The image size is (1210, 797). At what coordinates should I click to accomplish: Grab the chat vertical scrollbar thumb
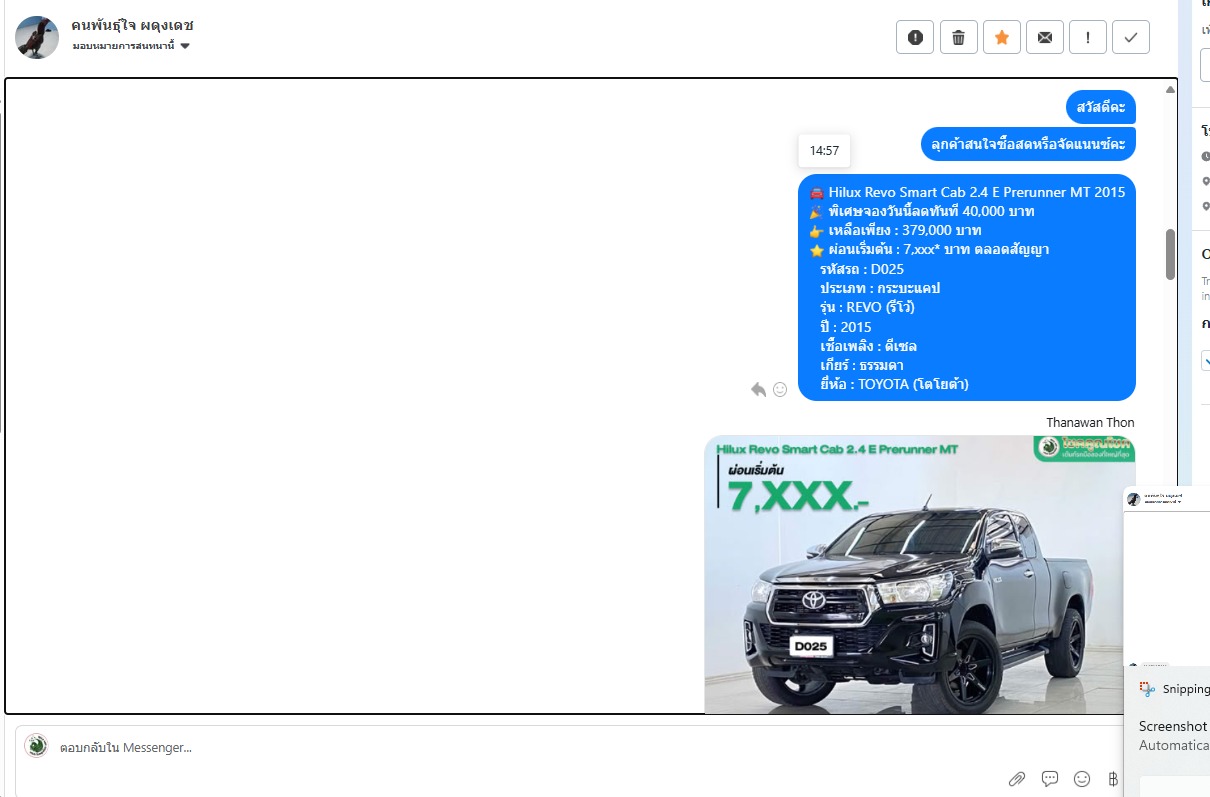[1170, 254]
